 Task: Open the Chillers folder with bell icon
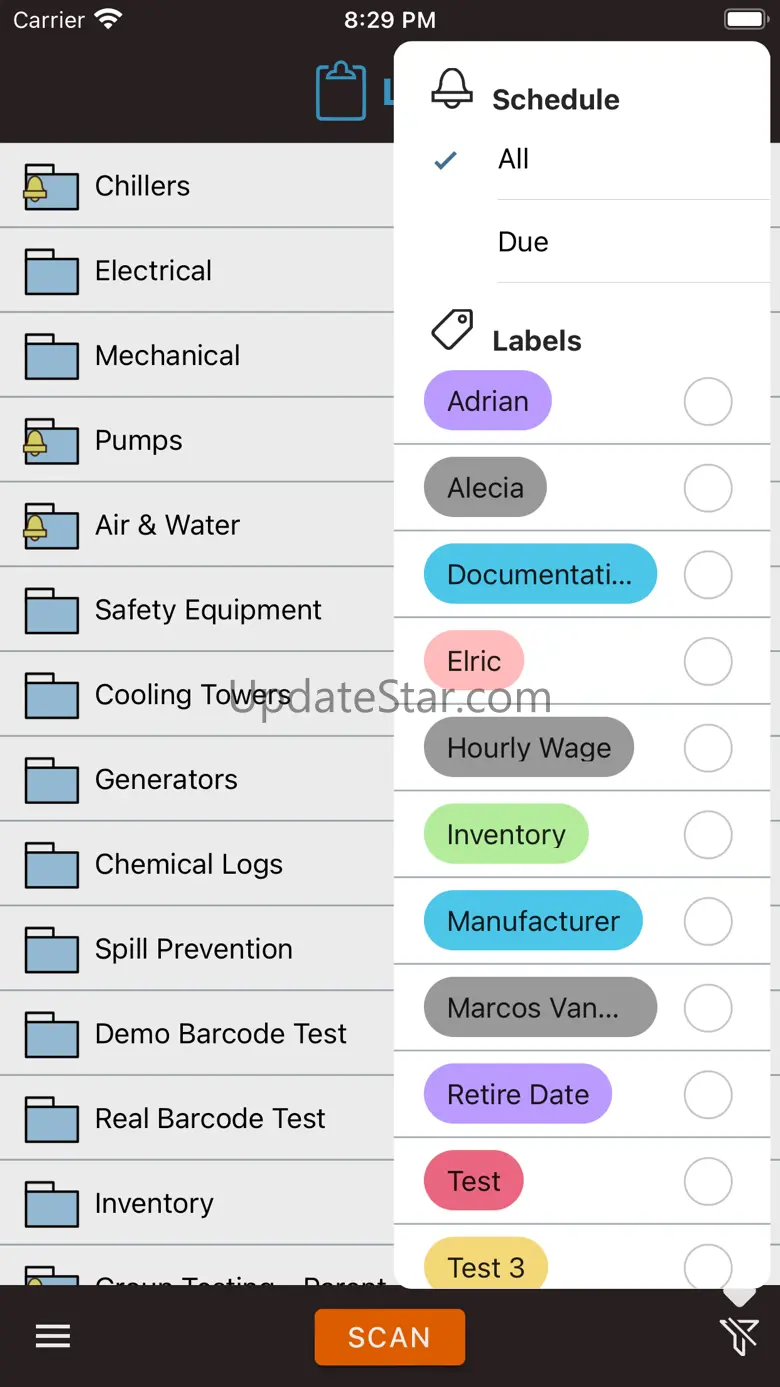coord(51,187)
